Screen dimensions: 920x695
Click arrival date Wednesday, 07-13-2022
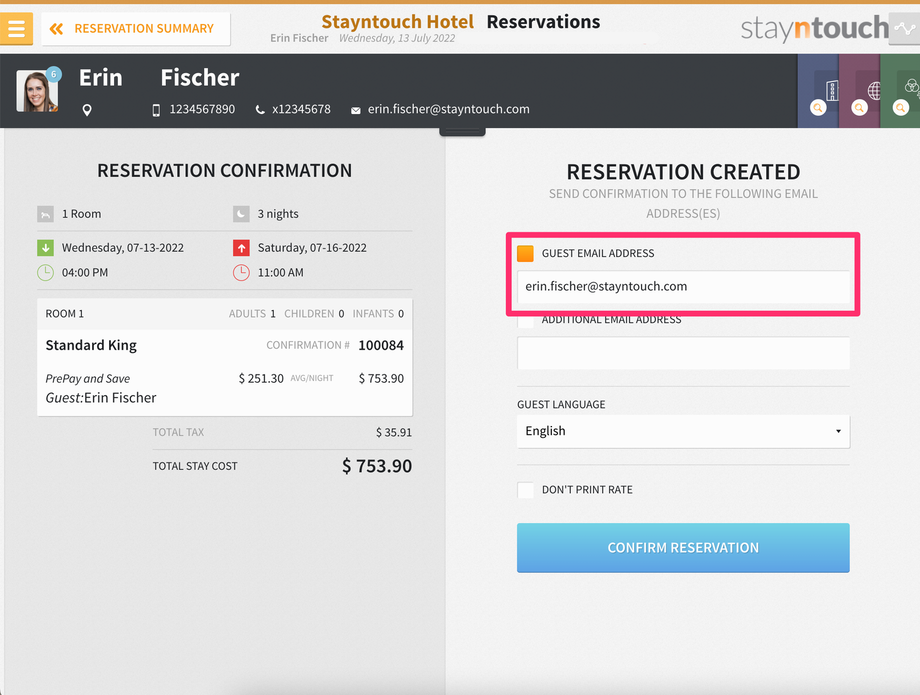[x=123, y=248]
